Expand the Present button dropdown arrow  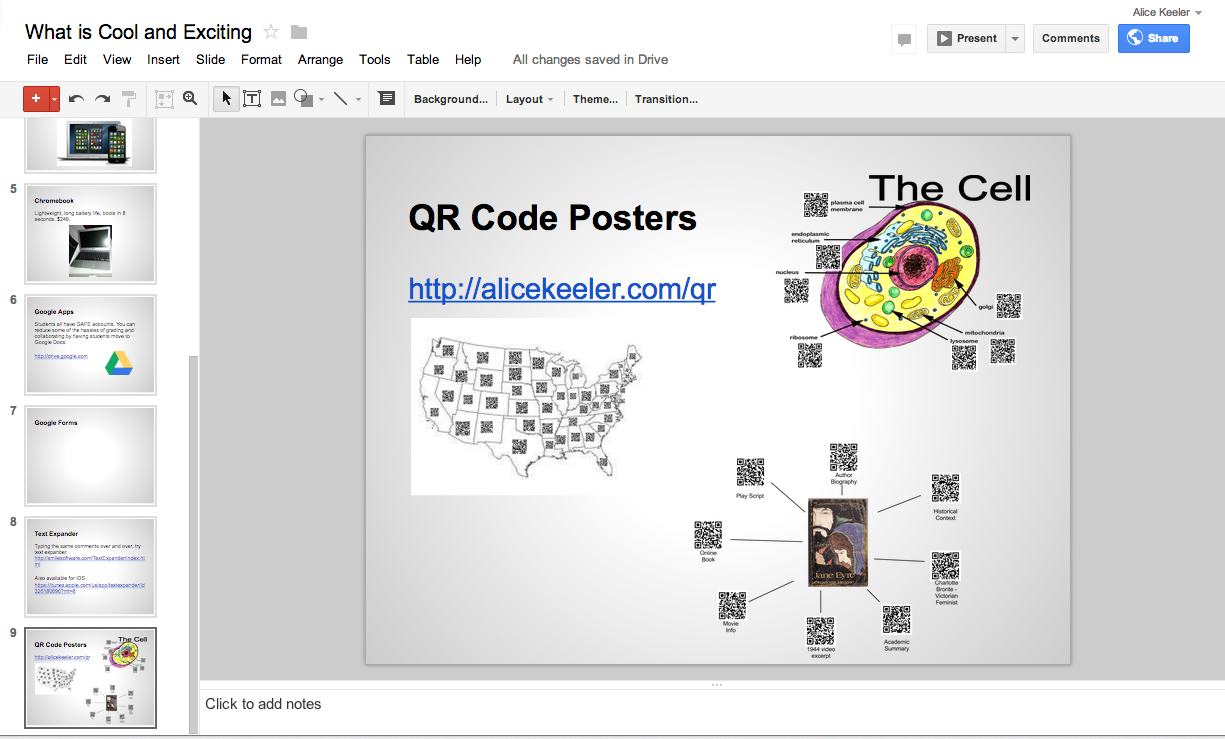1013,38
